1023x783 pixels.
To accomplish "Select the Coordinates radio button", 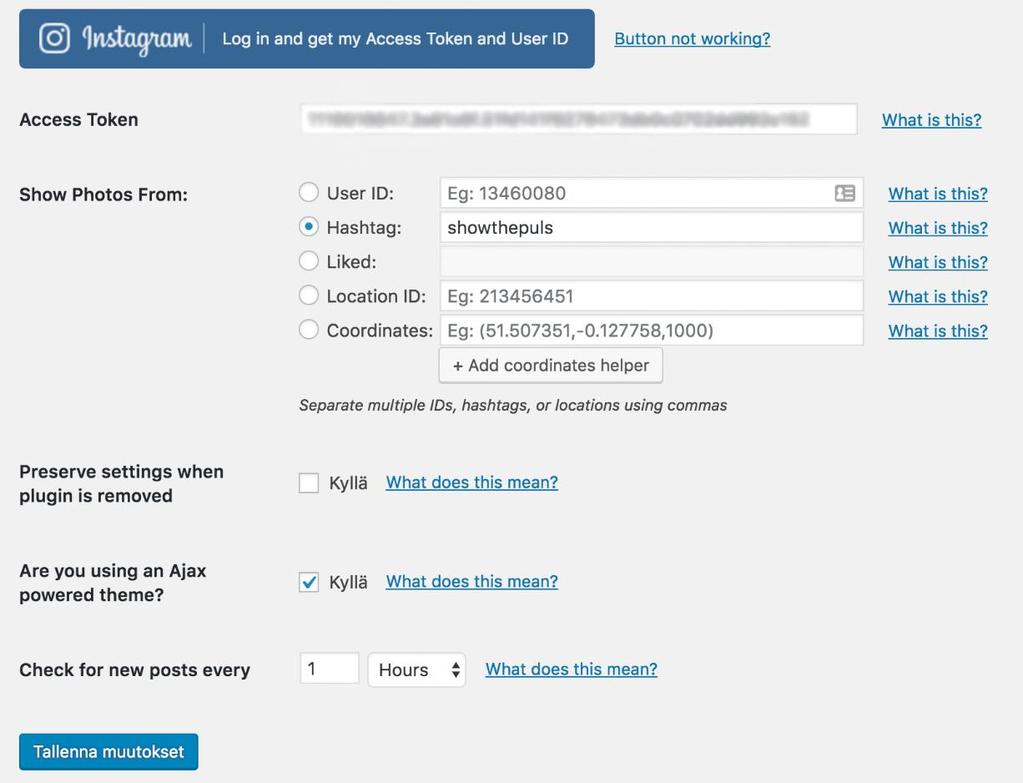I will pyautogui.click(x=309, y=330).
